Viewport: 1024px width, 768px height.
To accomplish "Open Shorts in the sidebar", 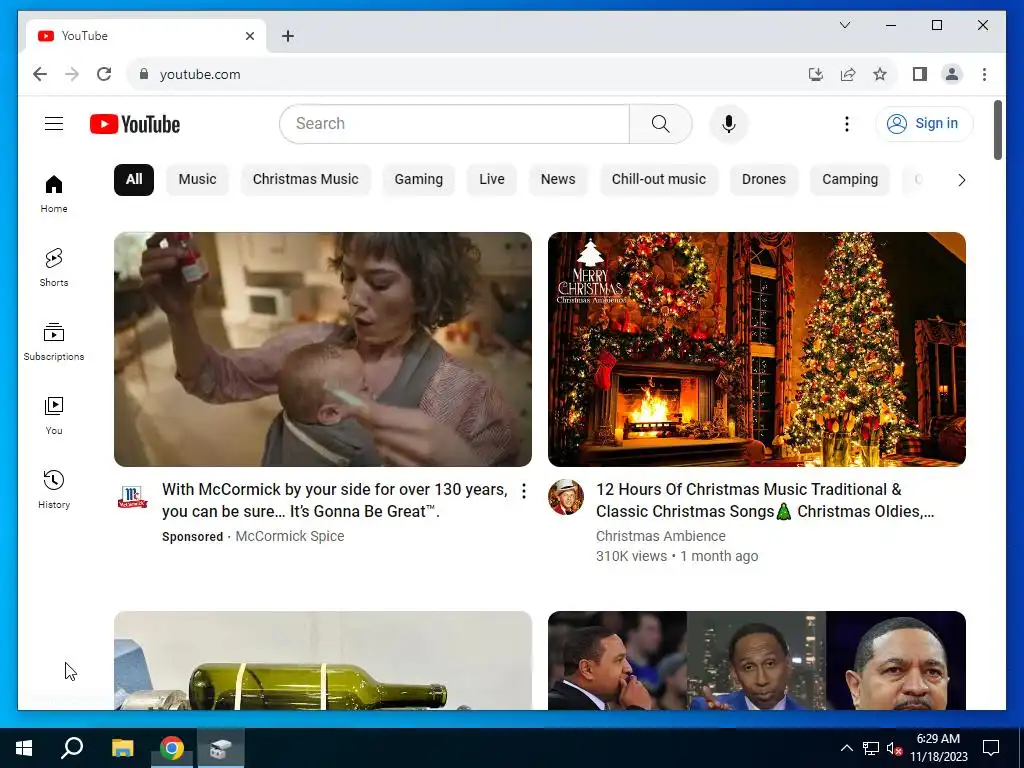I will click(54, 268).
